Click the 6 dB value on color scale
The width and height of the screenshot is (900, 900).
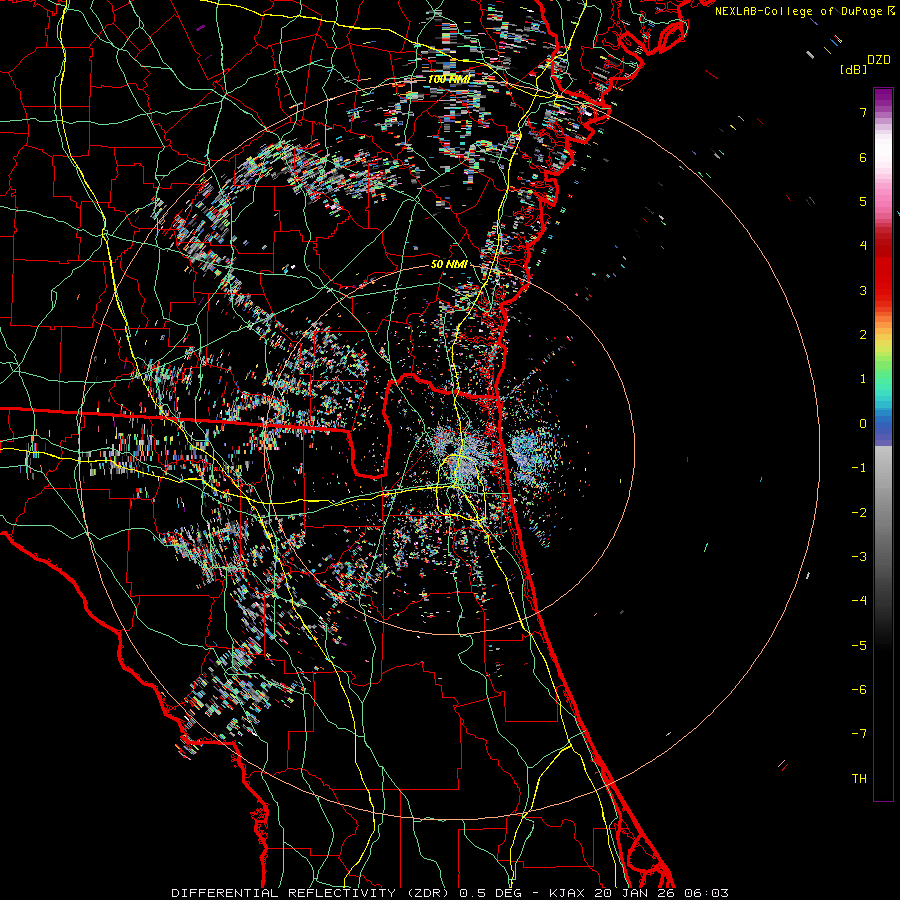(863, 157)
